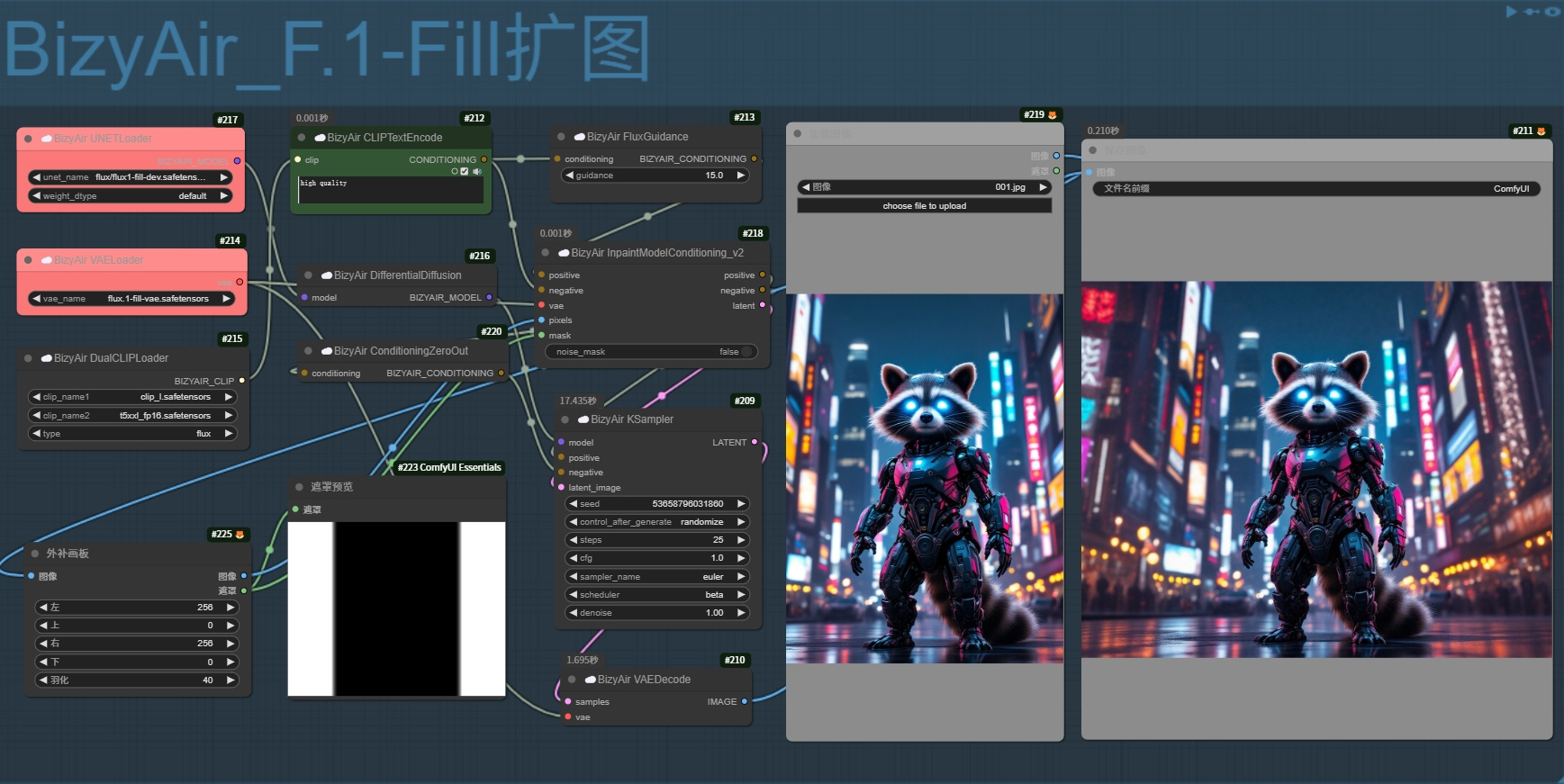This screenshot has width=1564, height=784.
Task: Toggle noise_mask false switch
Action: coord(651,352)
